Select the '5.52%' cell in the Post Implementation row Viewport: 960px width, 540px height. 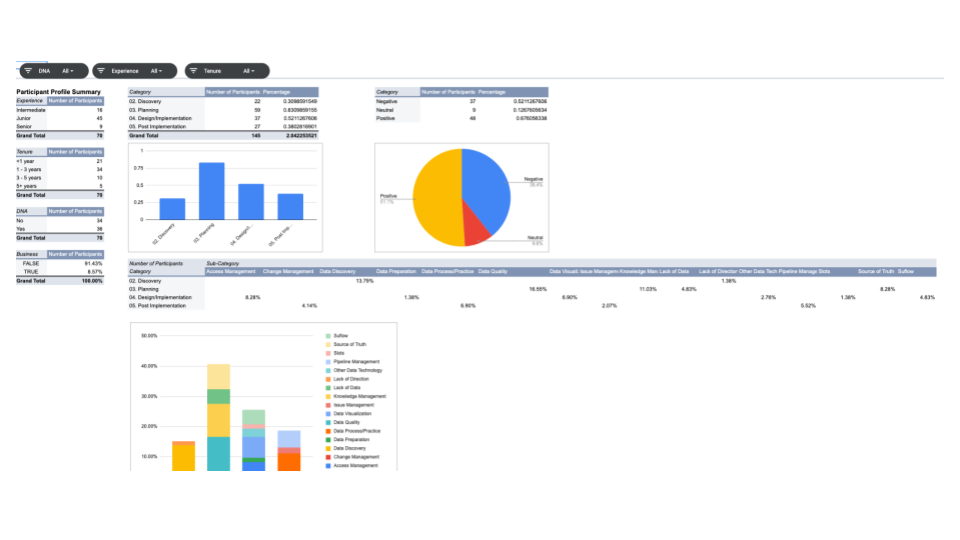[808, 306]
